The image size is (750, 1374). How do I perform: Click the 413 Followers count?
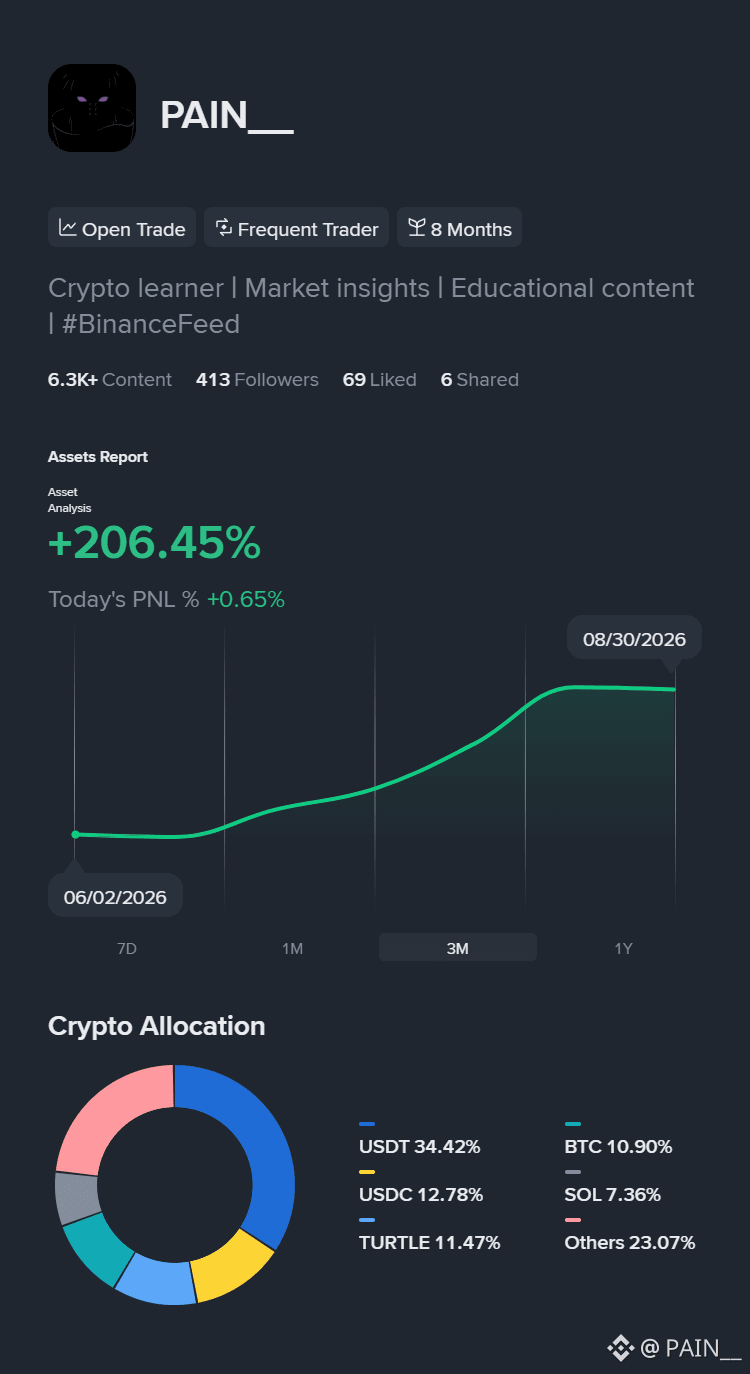[x=257, y=380]
